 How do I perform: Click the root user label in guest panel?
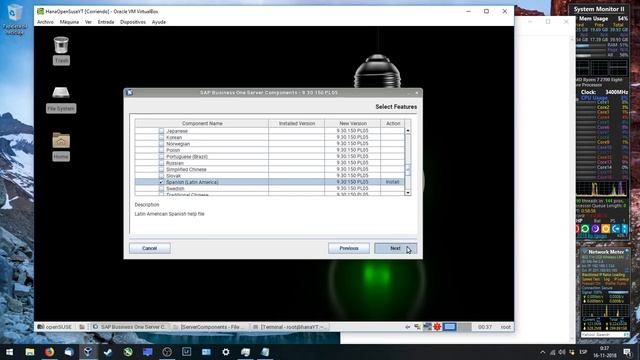[x=506, y=327]
